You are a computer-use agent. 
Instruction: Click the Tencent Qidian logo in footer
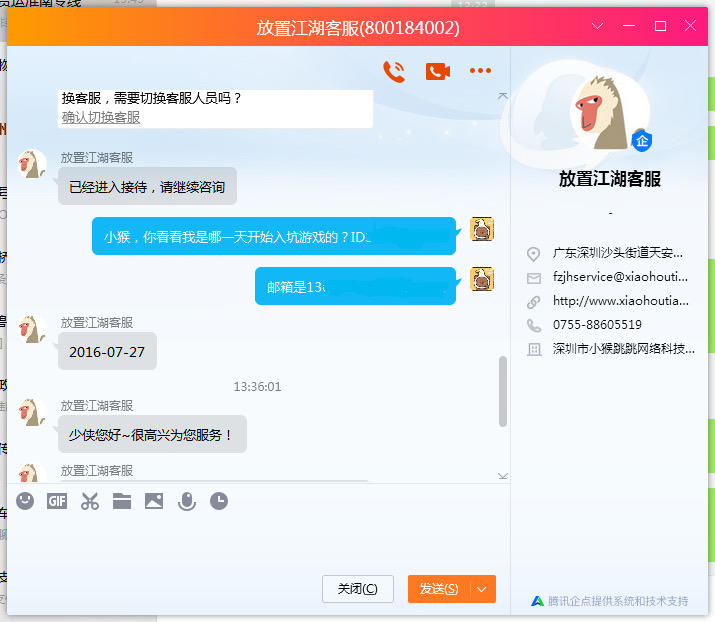pos(537,601)
